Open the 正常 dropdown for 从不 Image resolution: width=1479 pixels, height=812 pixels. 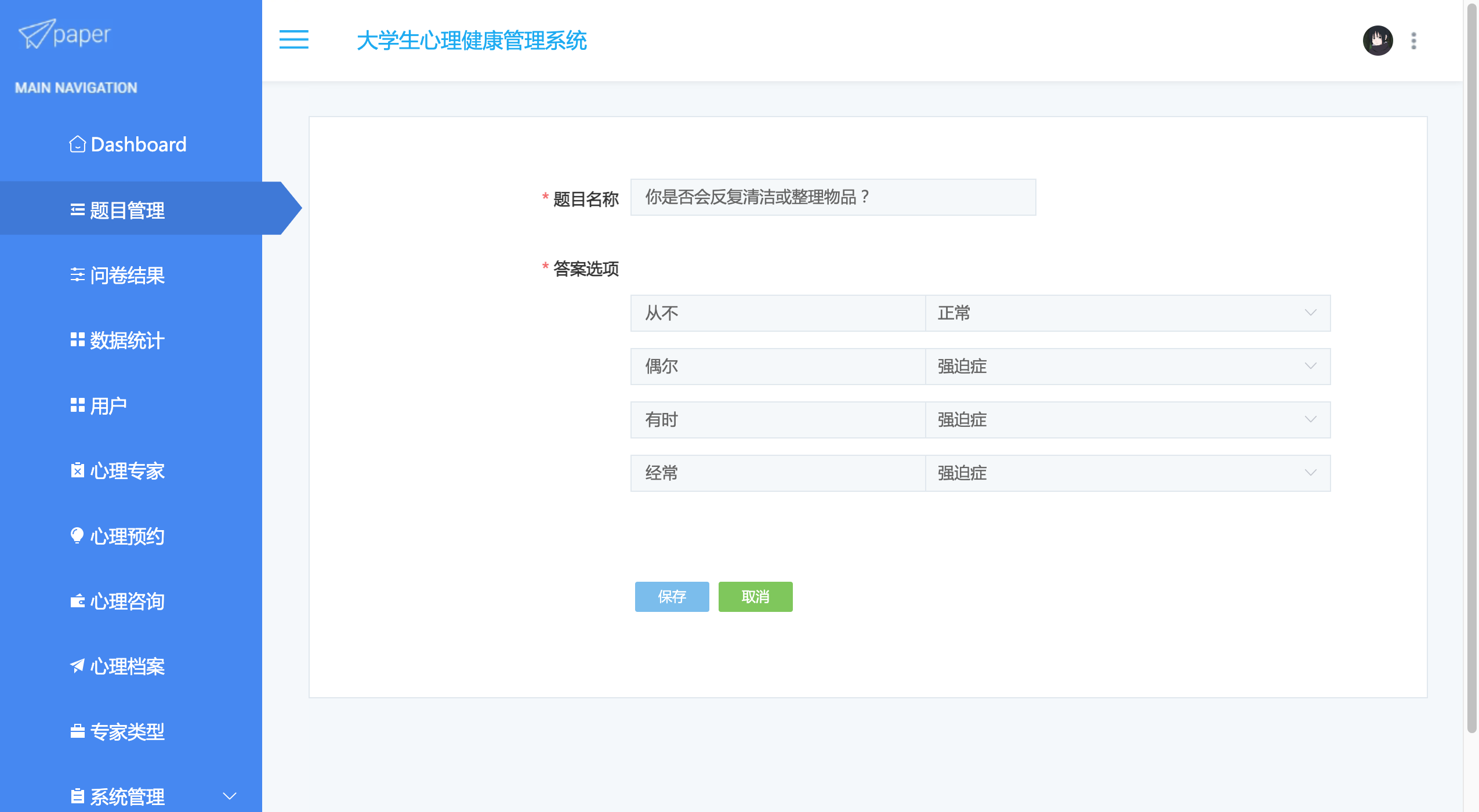coord(1127,313)
